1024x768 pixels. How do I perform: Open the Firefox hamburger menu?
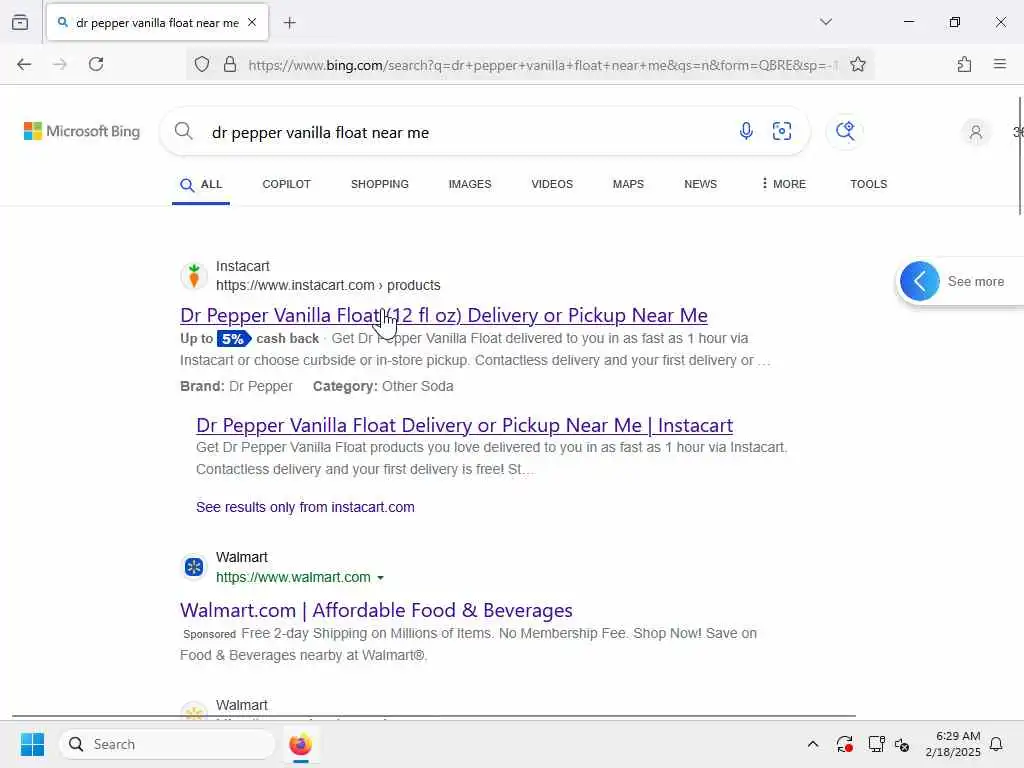pyautogui.click(x=999, y=64)
